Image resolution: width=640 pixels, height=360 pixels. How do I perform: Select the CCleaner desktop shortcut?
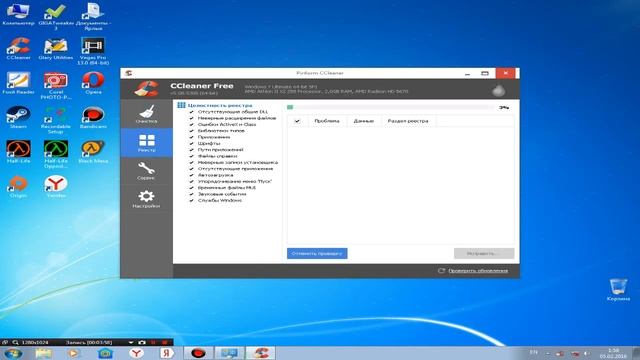pos(18,49)
